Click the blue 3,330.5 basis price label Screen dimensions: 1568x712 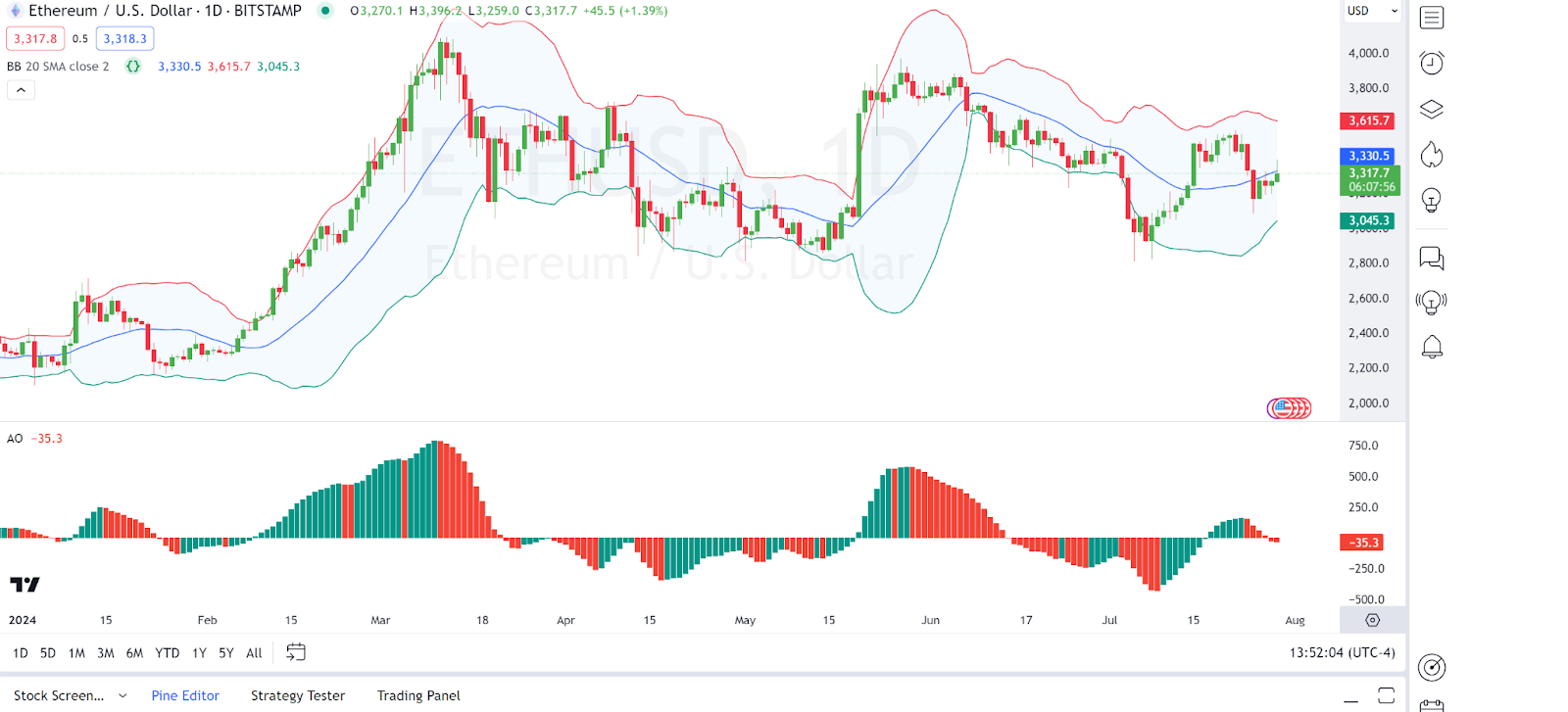click(x=1368, y=156)
